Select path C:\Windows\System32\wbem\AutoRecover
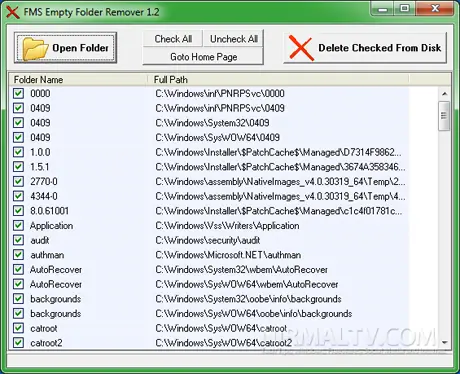 (241, 269)
